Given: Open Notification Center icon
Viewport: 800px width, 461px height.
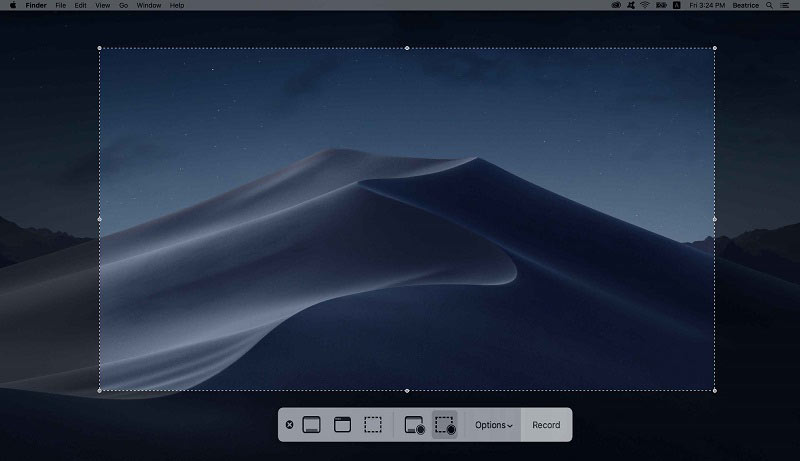Looking at the screenshot, I should coord(785,5).
